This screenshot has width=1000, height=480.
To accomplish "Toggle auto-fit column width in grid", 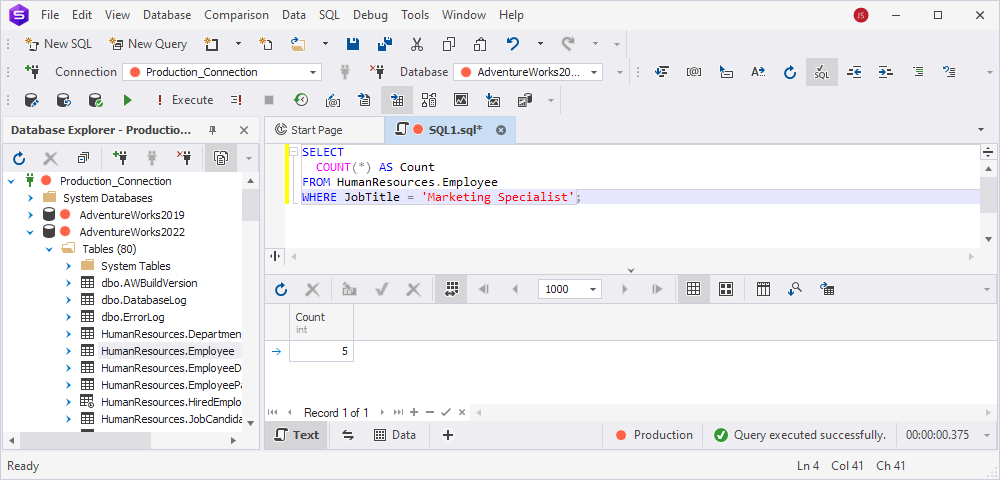I will 452,289.
